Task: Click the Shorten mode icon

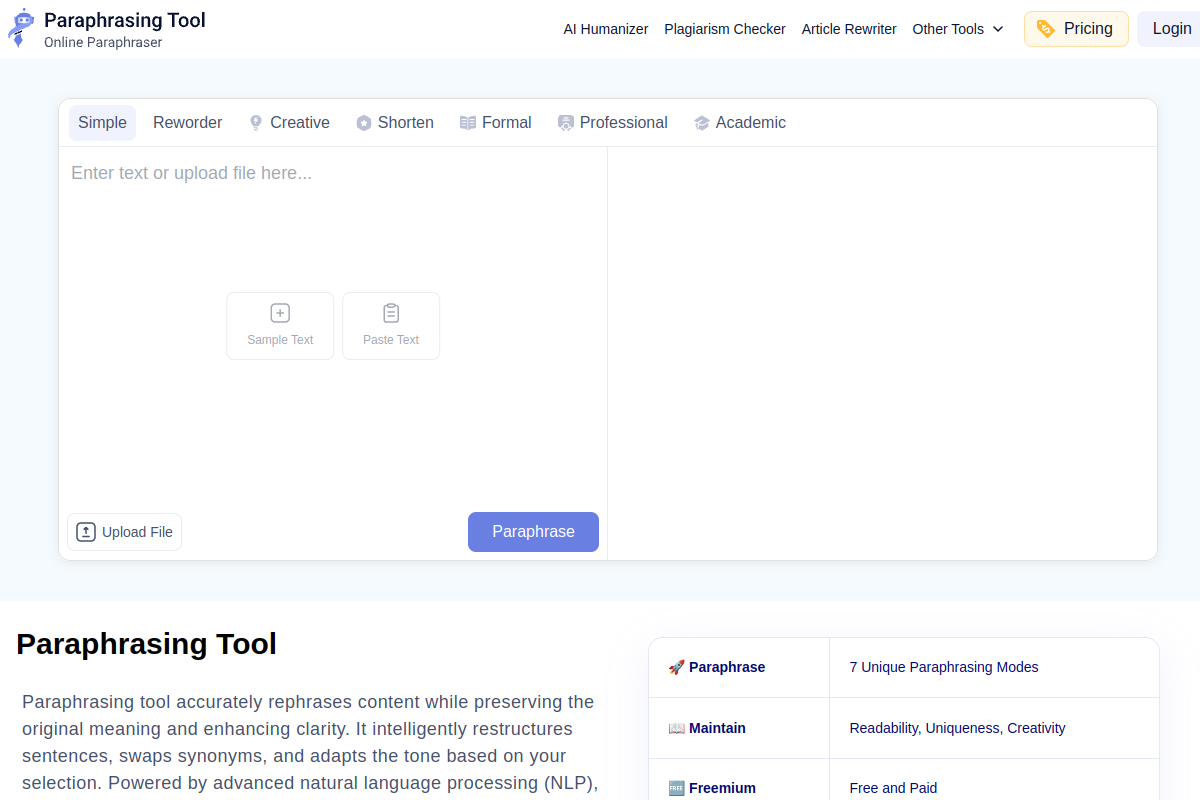Action: click(x=364, y=123)
